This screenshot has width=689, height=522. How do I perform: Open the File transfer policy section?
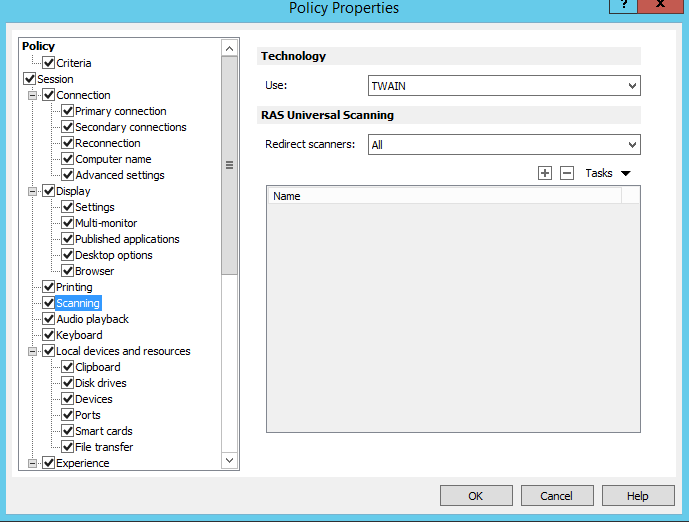click(104, 447)
